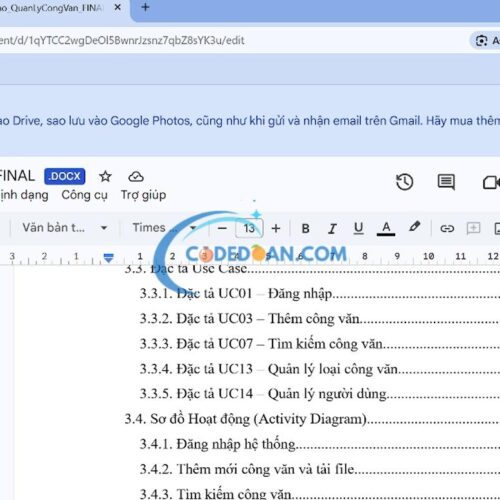Image resolution: width=500 pixels, height=500 pixels.
Task: Click the add comment icon in toolbar
Action: [473, 228]
